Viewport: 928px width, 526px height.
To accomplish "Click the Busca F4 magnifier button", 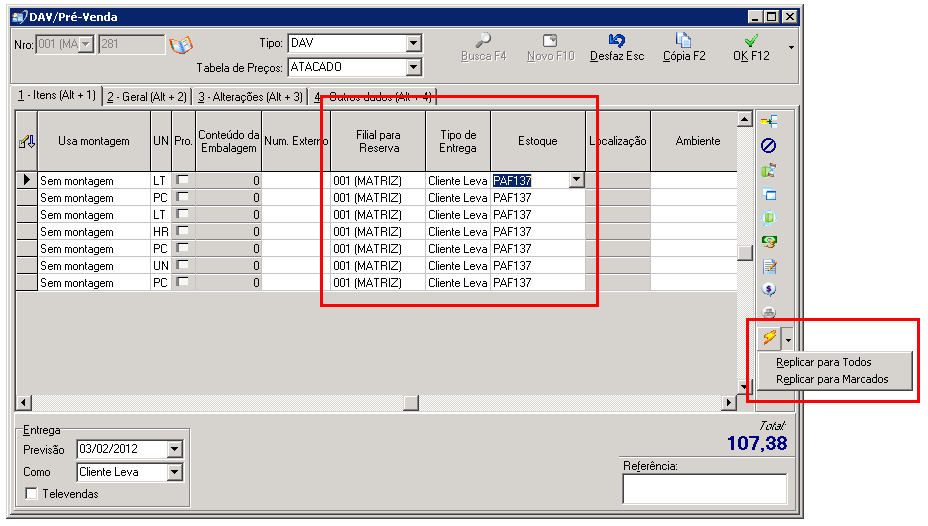I will (x=484, y=47).
